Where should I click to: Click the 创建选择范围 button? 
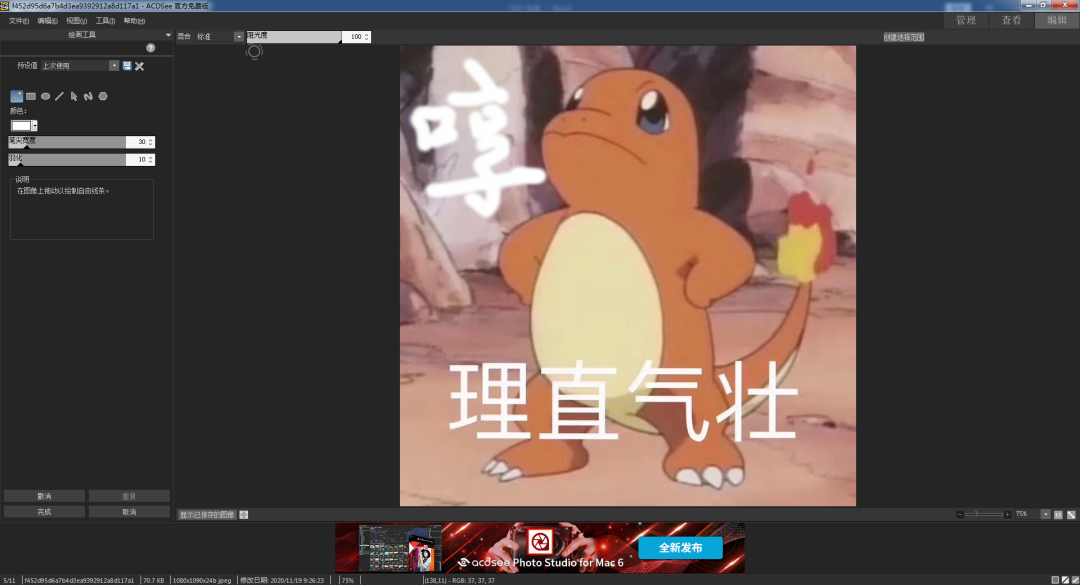[x=904, y=37]
